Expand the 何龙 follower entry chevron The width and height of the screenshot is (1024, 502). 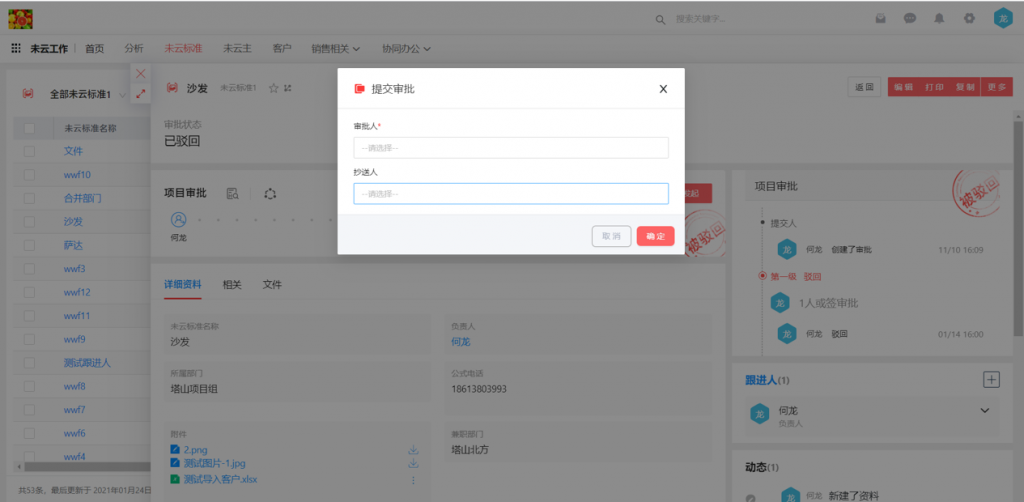pyautogui.click(x=984, y=411)
